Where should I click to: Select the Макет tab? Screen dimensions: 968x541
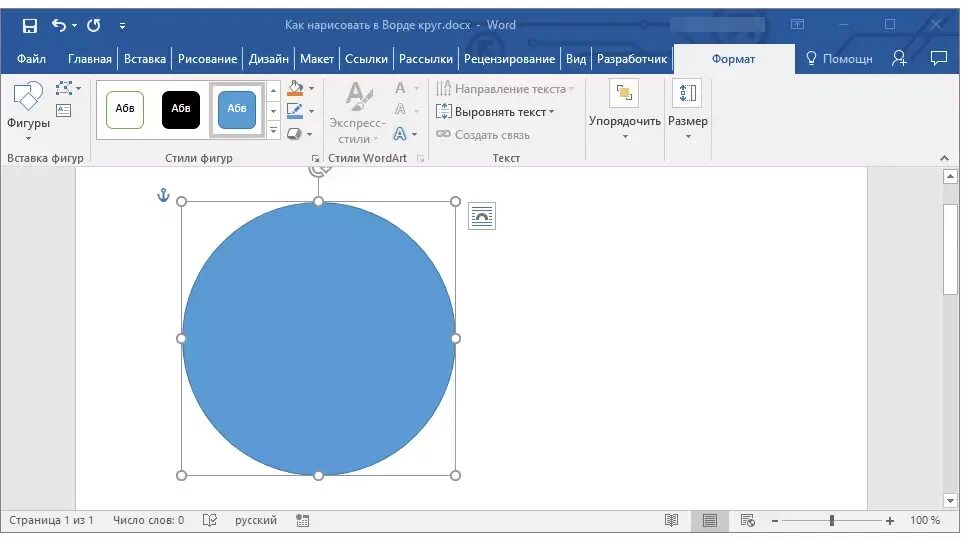pos(317,59)
